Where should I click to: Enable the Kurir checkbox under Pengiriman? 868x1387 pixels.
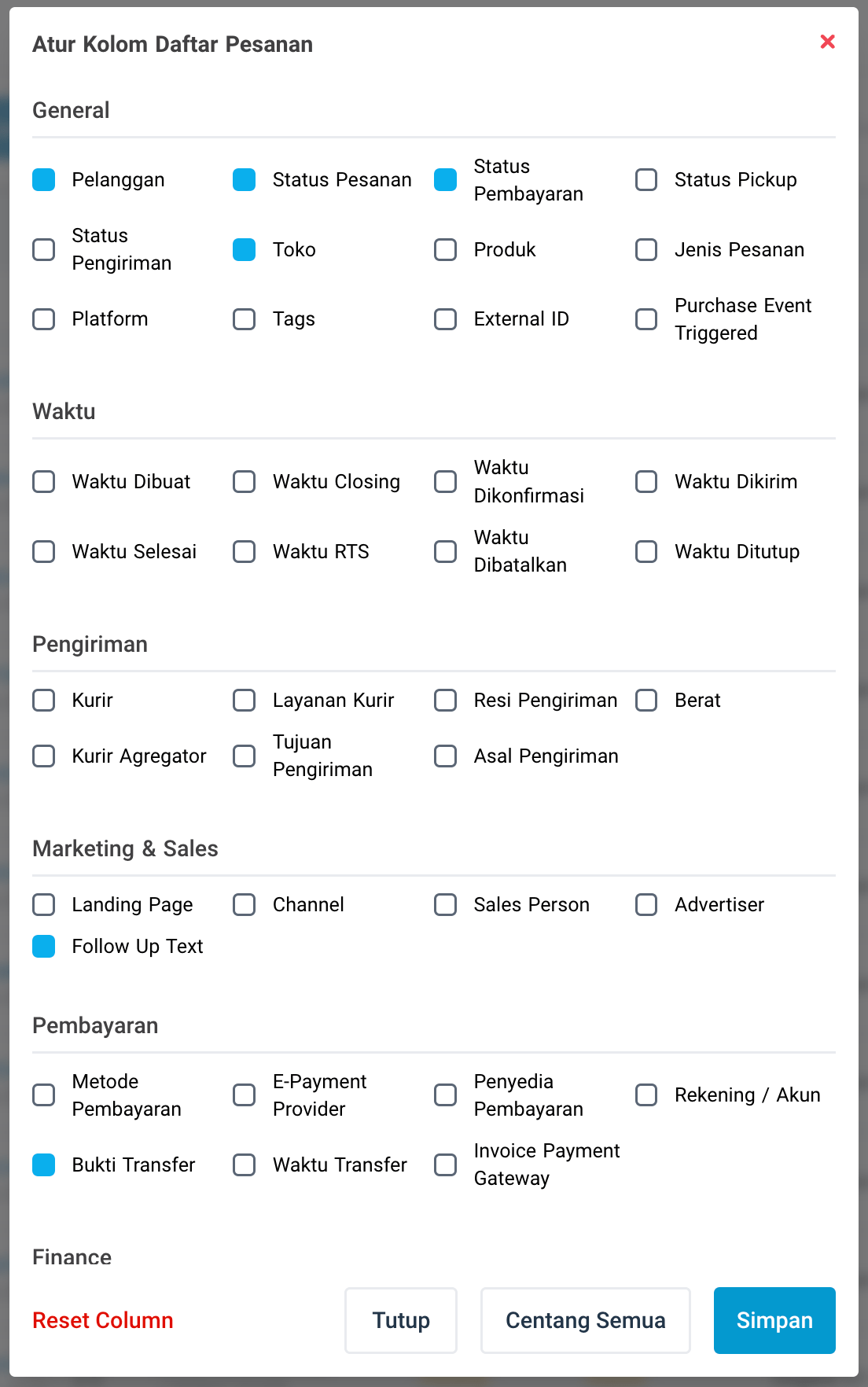pos(43,700)
